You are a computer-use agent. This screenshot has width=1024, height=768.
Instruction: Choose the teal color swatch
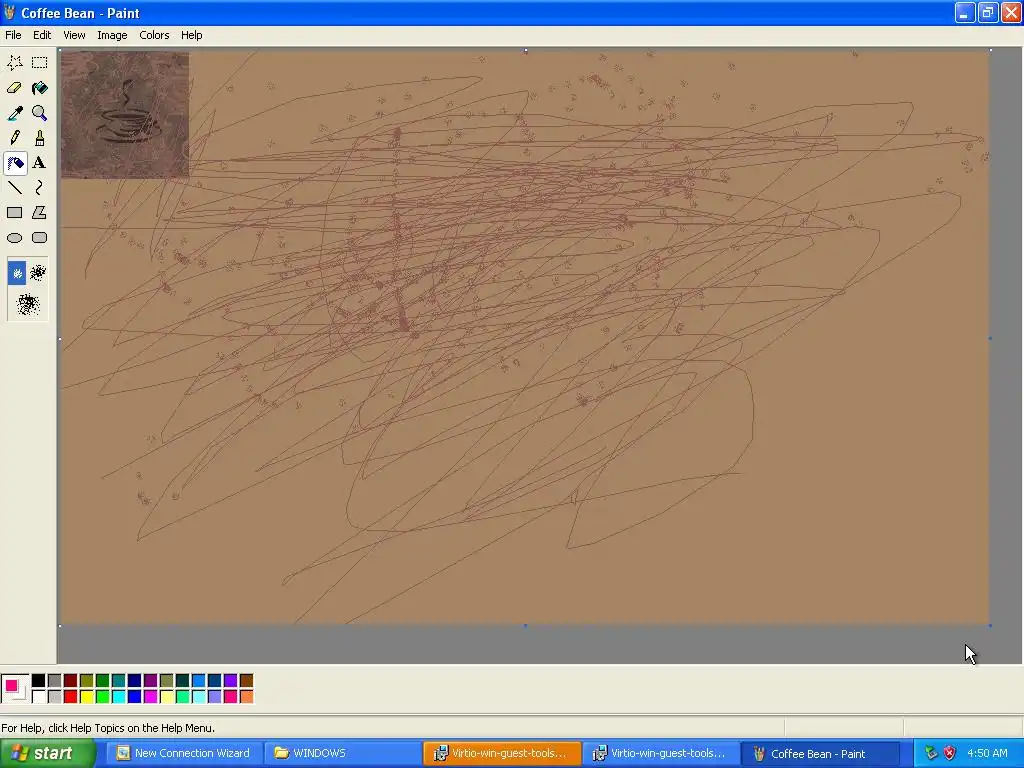click(118, 680)
